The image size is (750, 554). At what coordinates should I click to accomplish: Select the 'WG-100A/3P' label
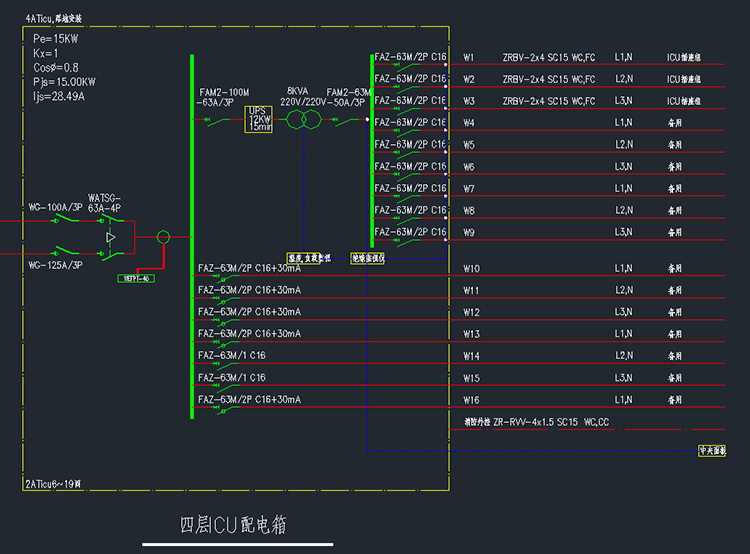55,207
